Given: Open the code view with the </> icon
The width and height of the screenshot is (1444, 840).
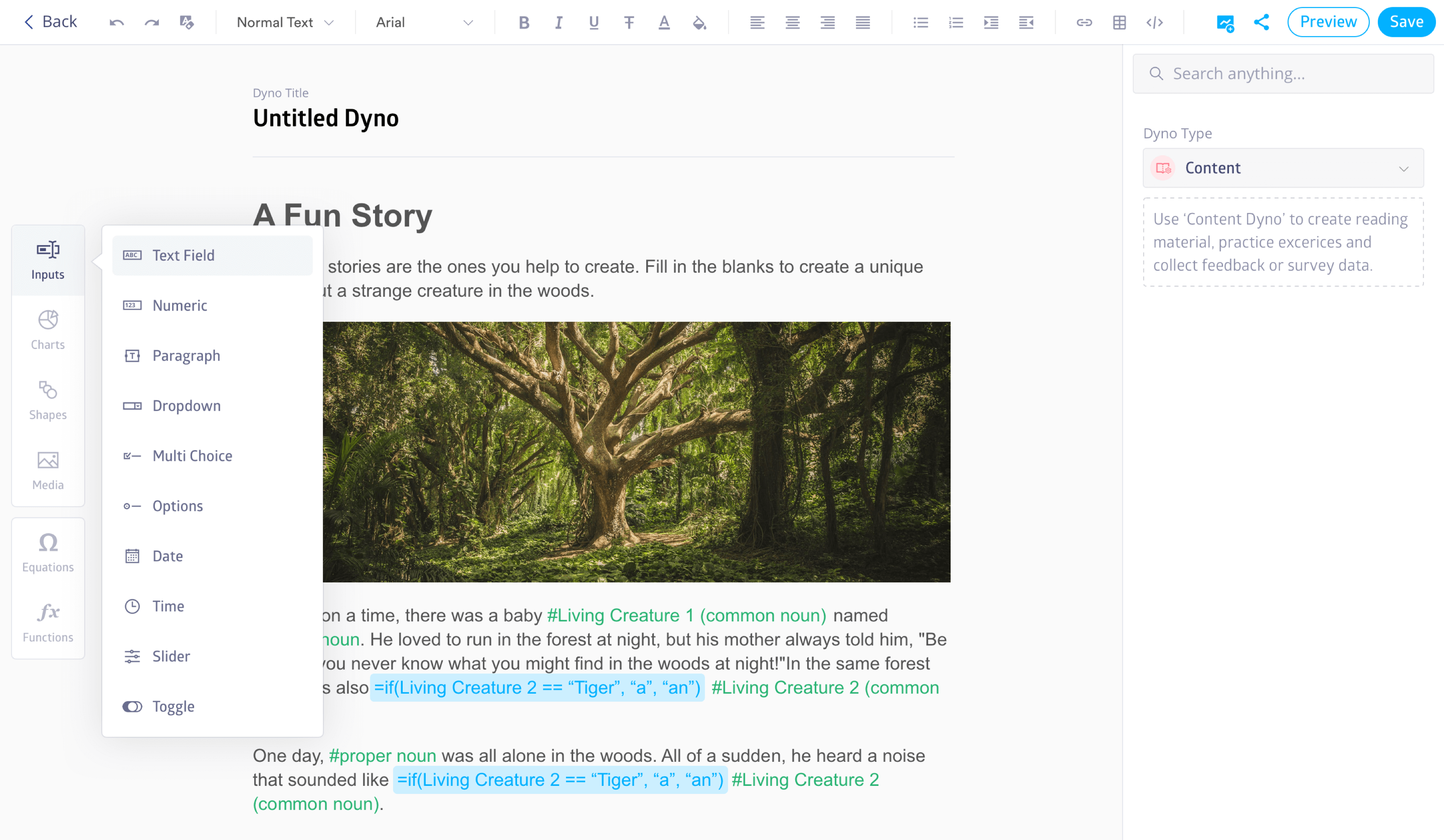Looking at the screenshot, I should (1155, 22).
